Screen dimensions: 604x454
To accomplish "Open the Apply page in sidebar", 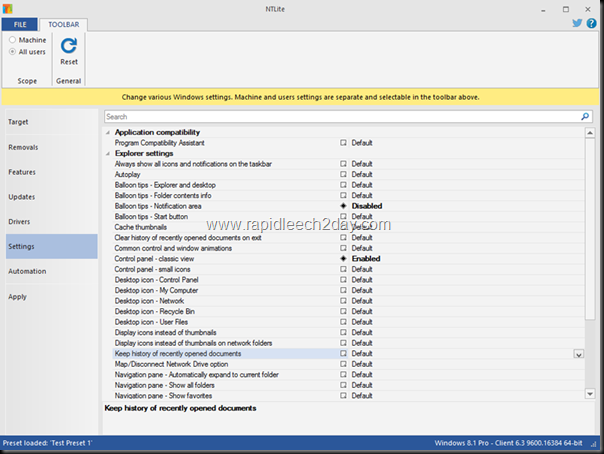I will [x=52, y=297].
